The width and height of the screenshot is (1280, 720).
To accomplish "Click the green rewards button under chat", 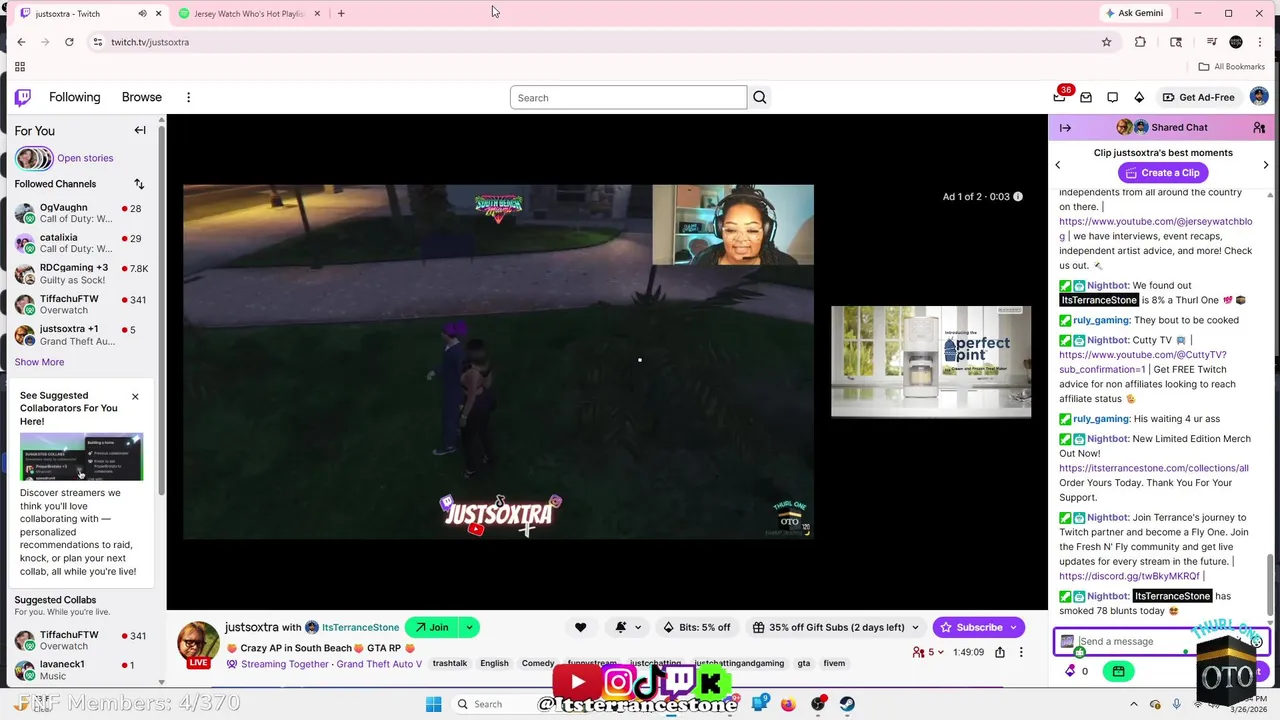I will click(x=1118, y=671).
